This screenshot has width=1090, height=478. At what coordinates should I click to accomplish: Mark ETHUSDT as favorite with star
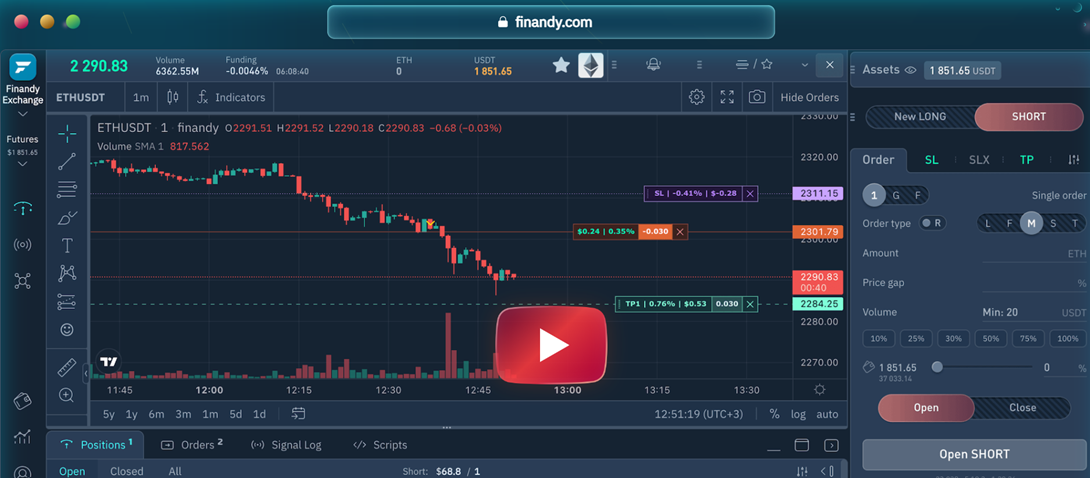point(561,65)
